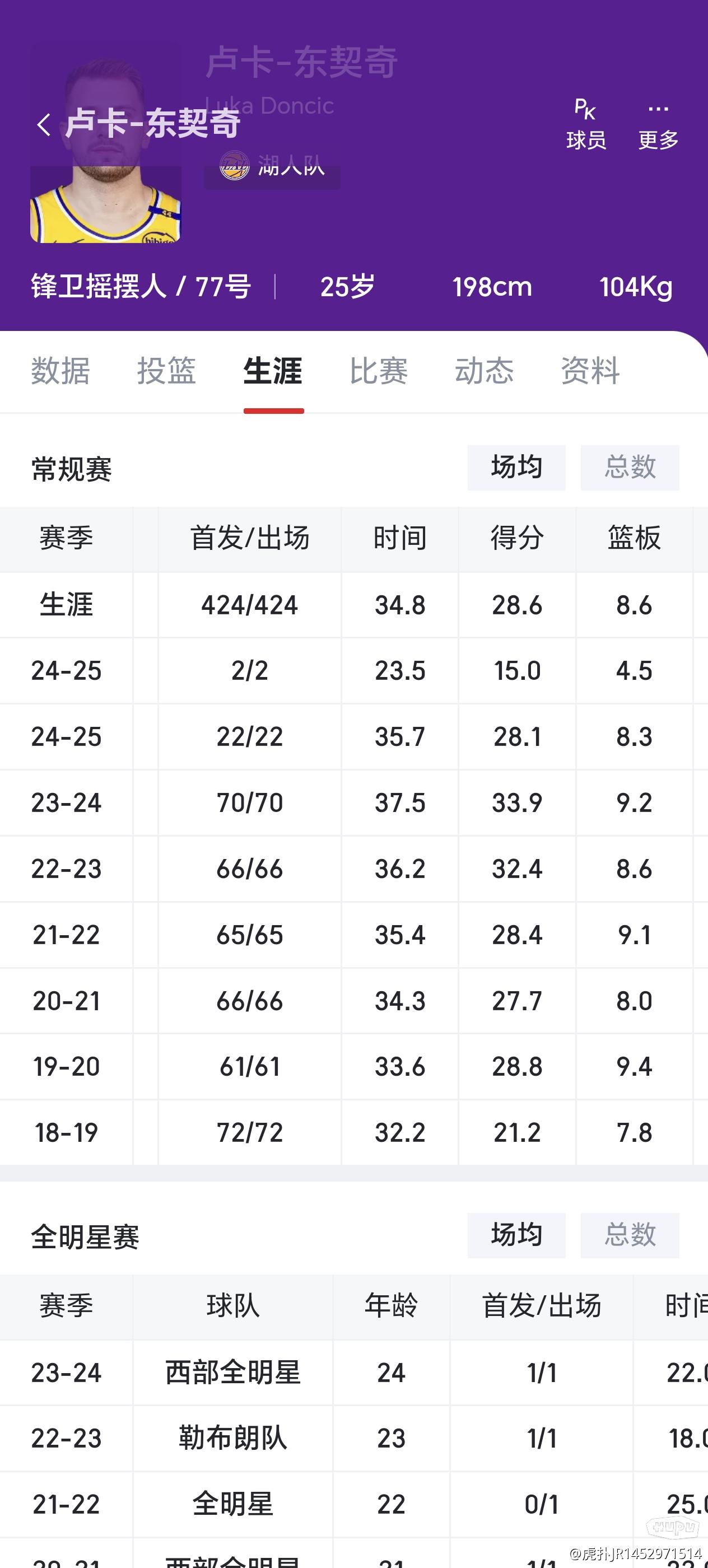This screenshot has width=708, height=1568.
Task: Go to the 动态 tab
Action: 485,371
